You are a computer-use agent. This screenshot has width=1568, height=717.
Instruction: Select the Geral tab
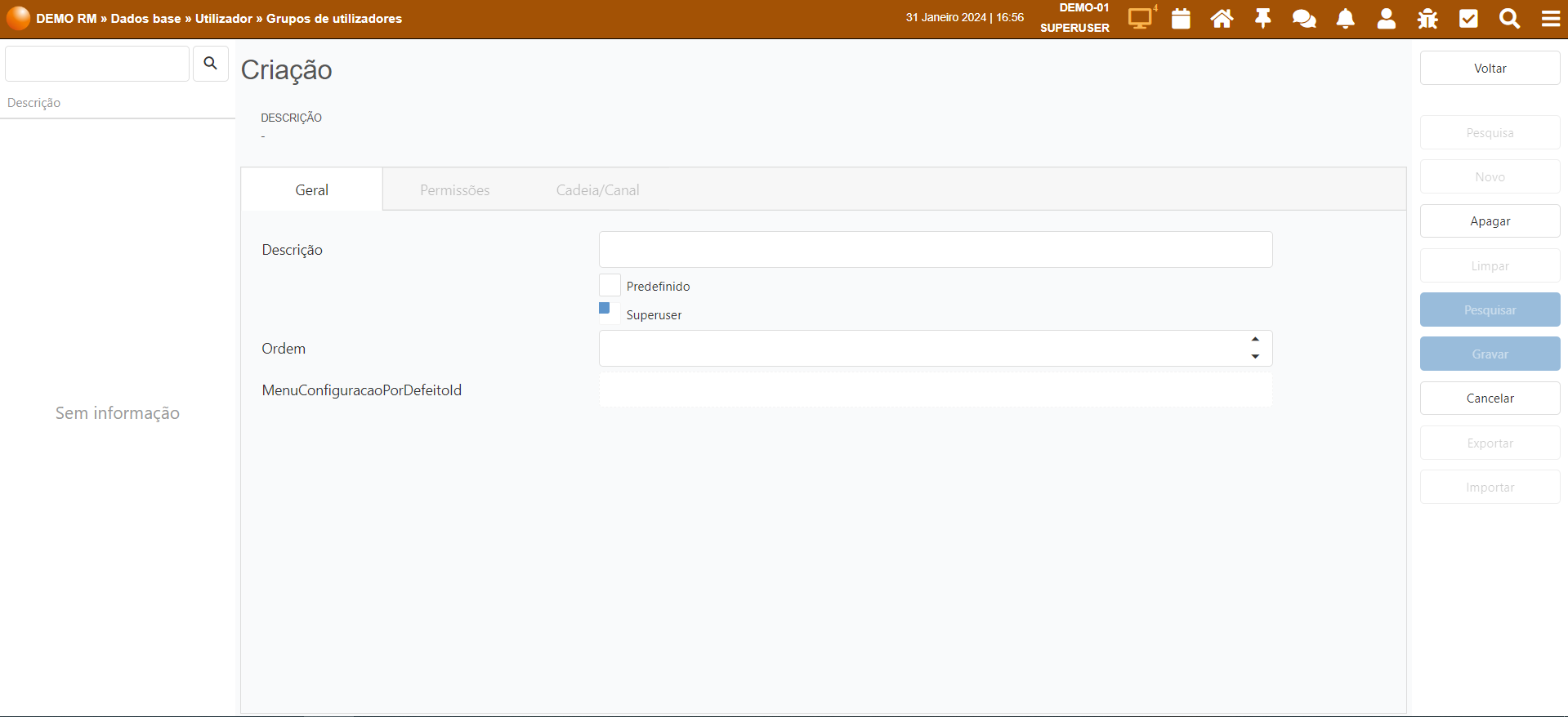click(312, 189)
